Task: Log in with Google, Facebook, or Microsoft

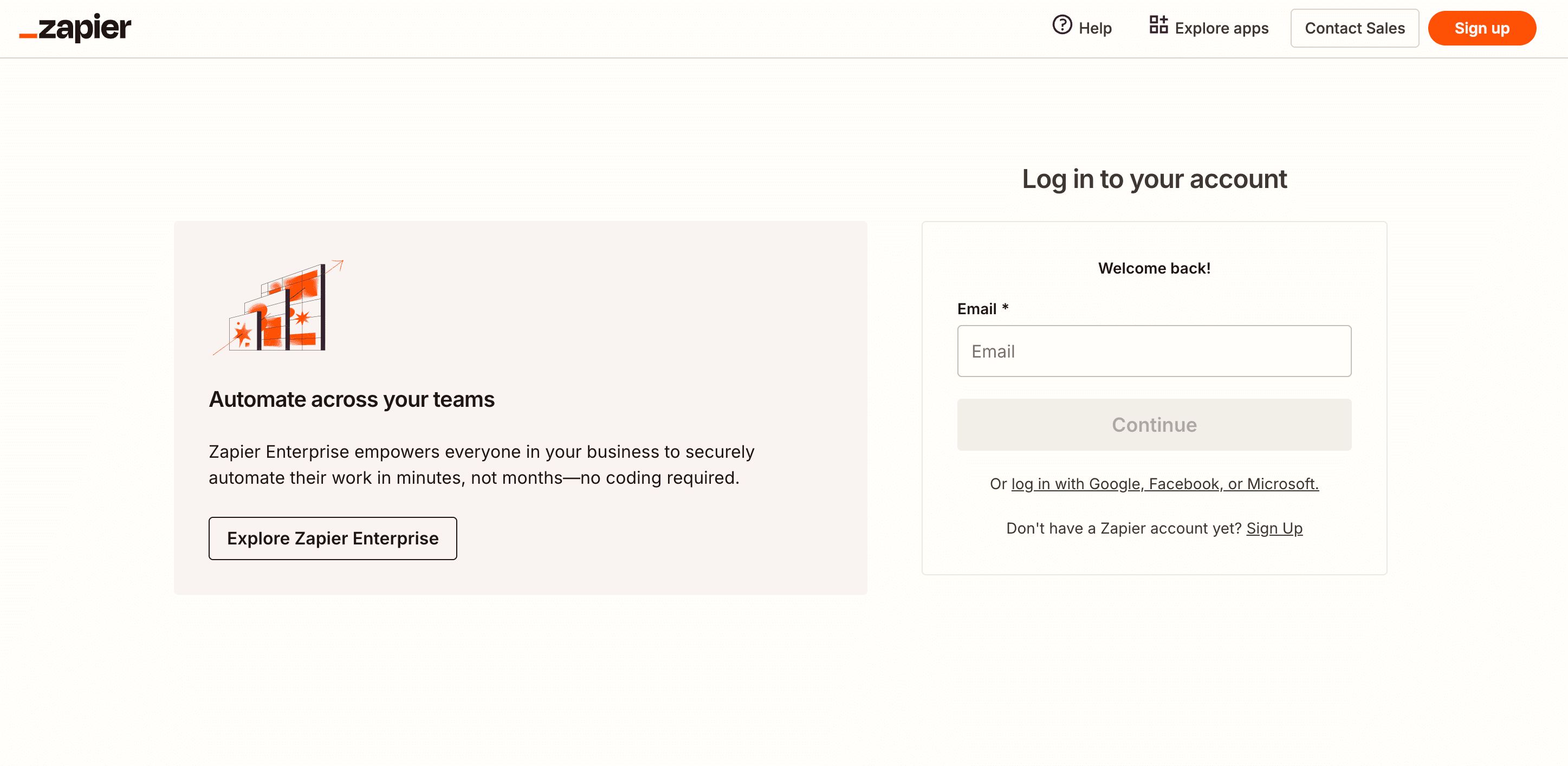Action: coord(1164,484)
